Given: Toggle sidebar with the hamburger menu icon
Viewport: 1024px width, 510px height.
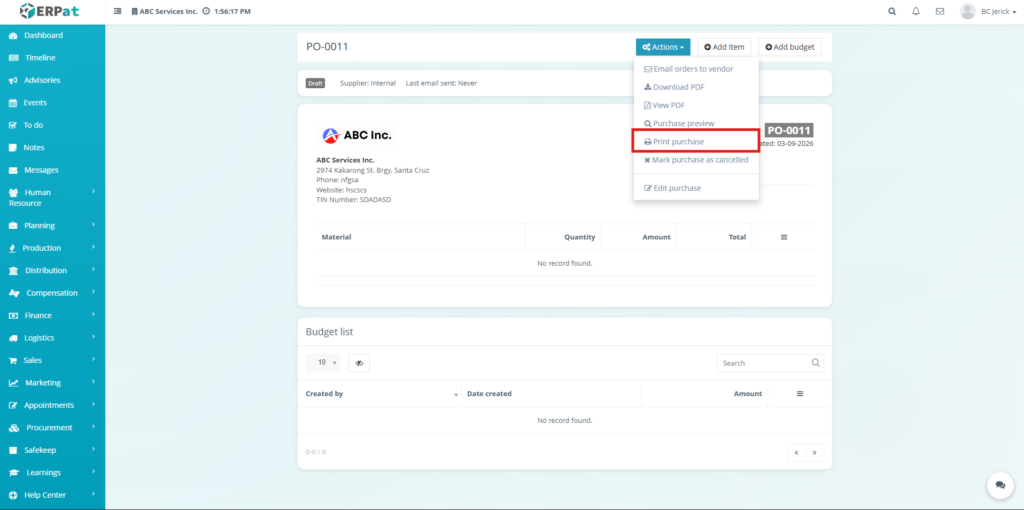Looking at the screenshot, I should (x=118, y=11).
